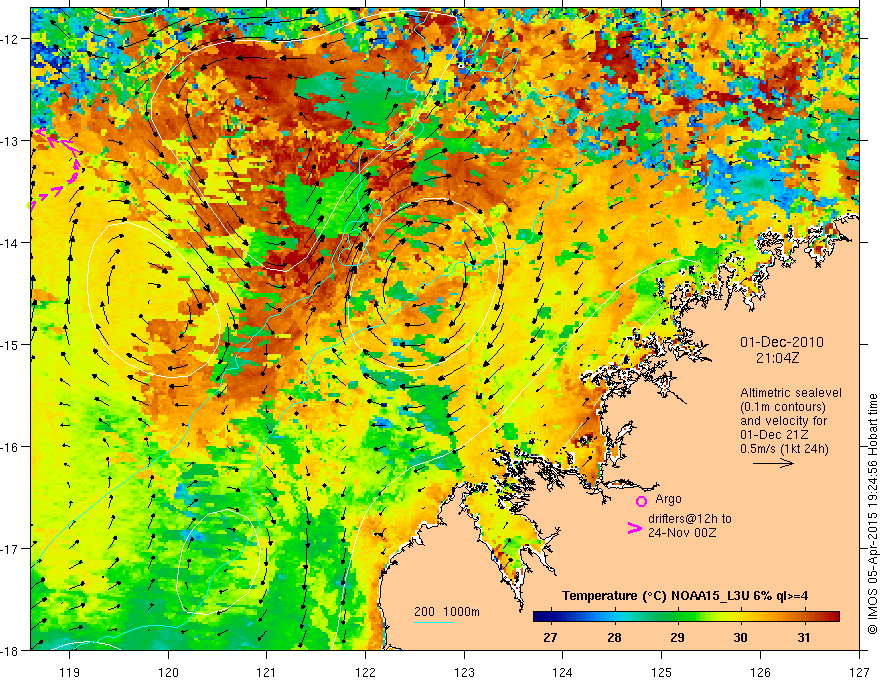Screen dimensions: 880x680
Task: Click the latitude axis label -14
Action: point(10,243)
